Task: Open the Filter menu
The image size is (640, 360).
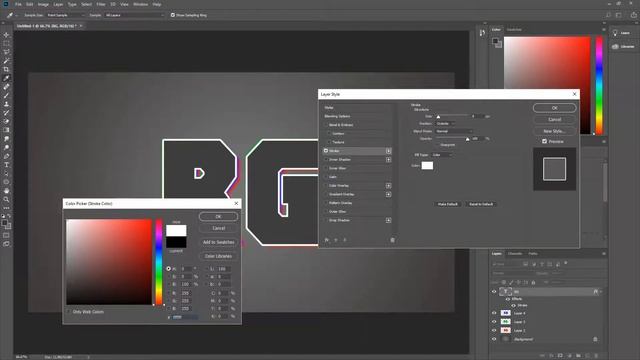Action: click(x=100, y=4)
